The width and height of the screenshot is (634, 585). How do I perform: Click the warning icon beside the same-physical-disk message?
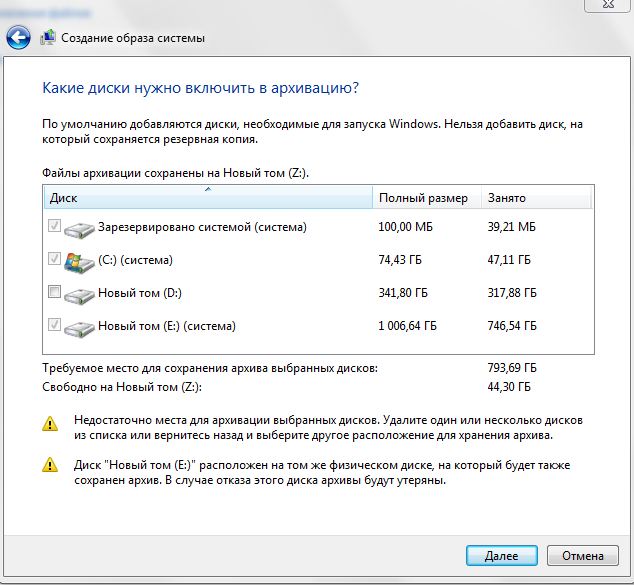pyautogui.click(x=50, y=465)
